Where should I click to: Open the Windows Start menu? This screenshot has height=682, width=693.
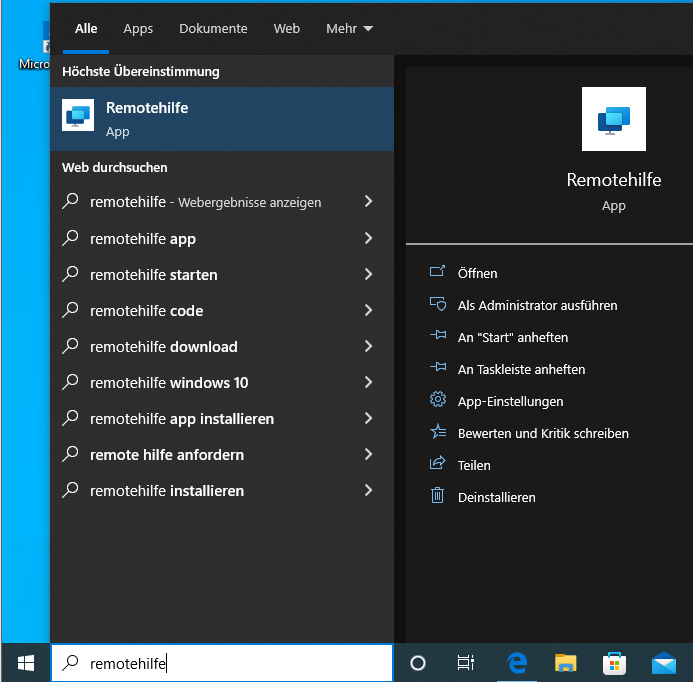(x=25, y=662)
